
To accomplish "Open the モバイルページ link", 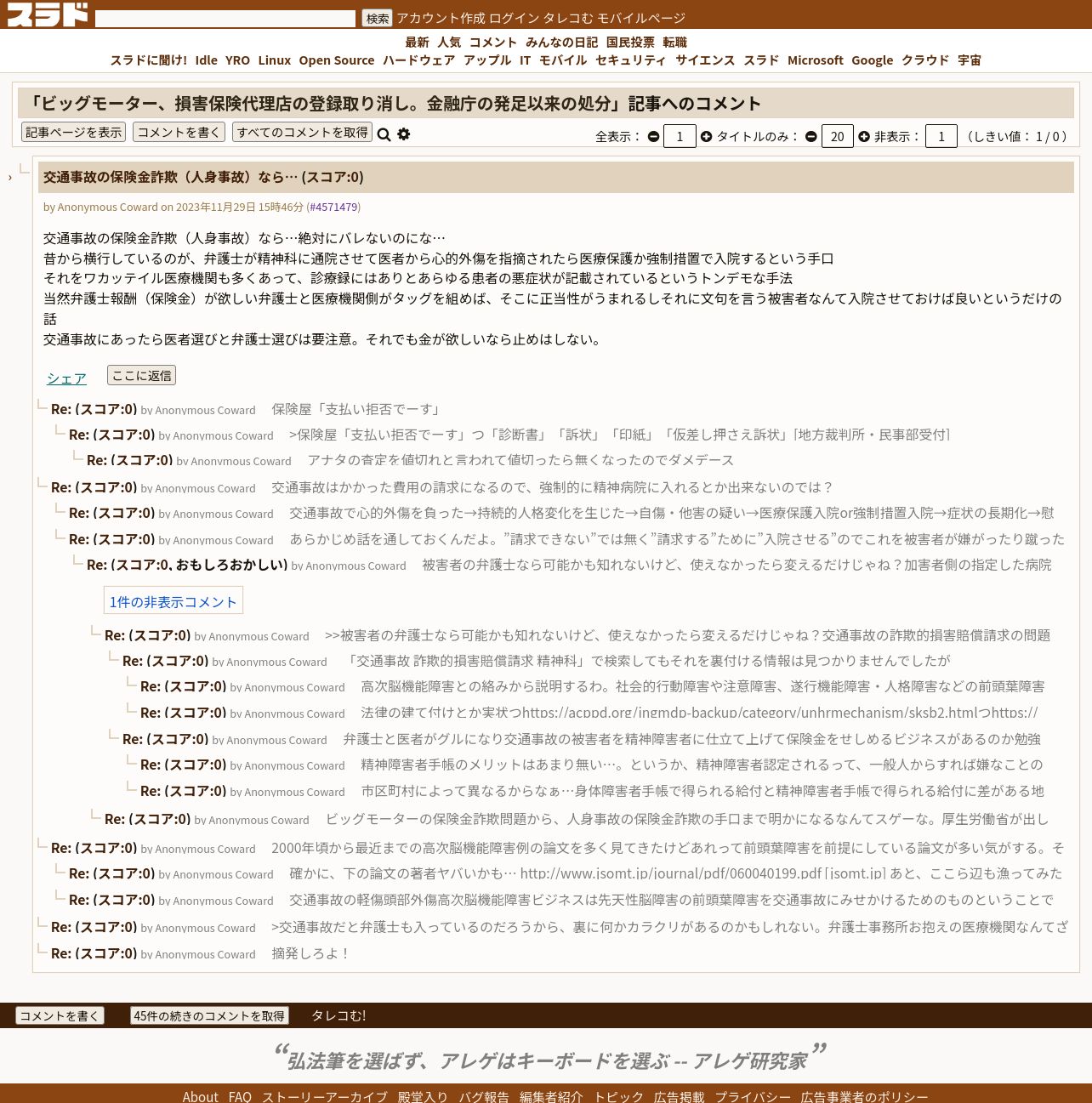I will click(x=641, y=18).
